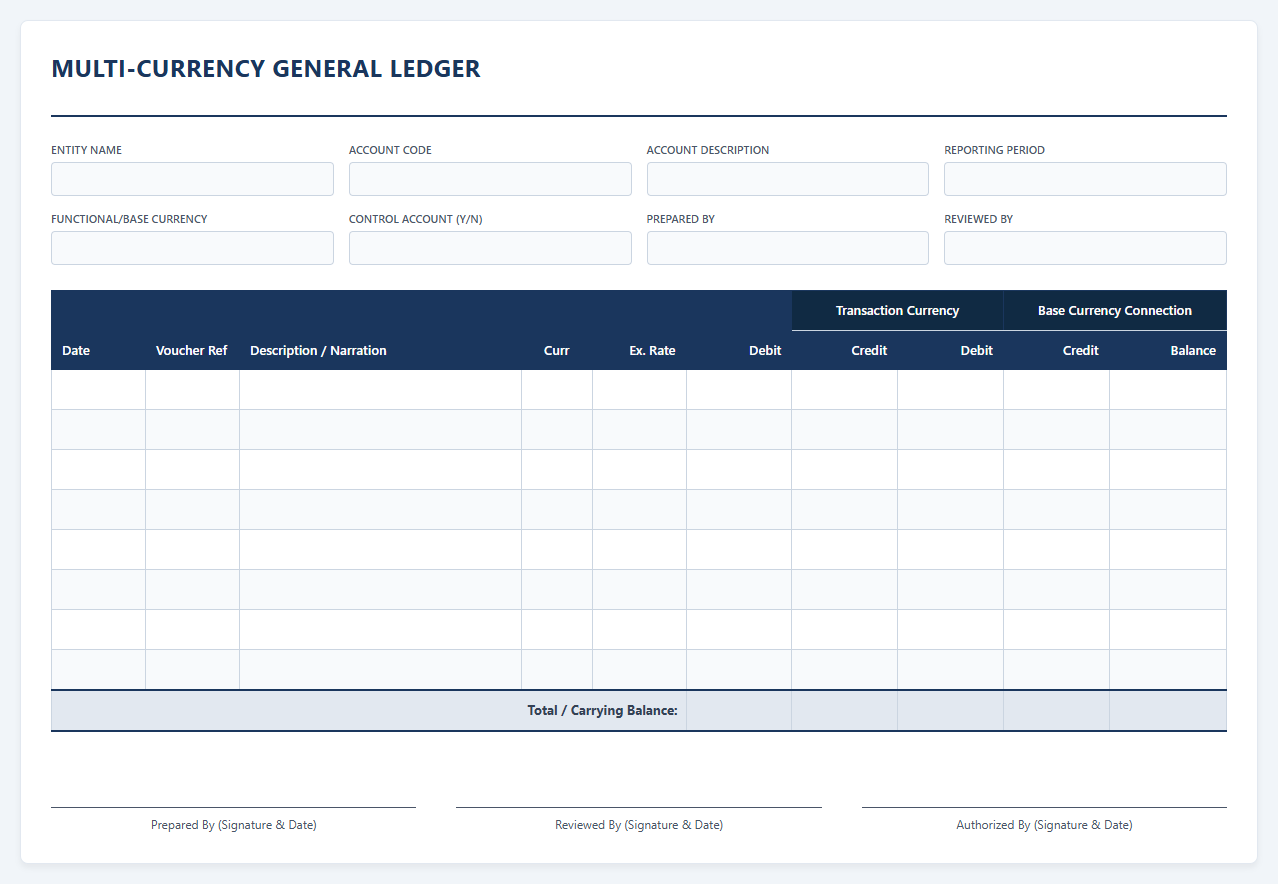Select the Reviewed By input field
1278x884 pixels.
[x=1085, y=248]
